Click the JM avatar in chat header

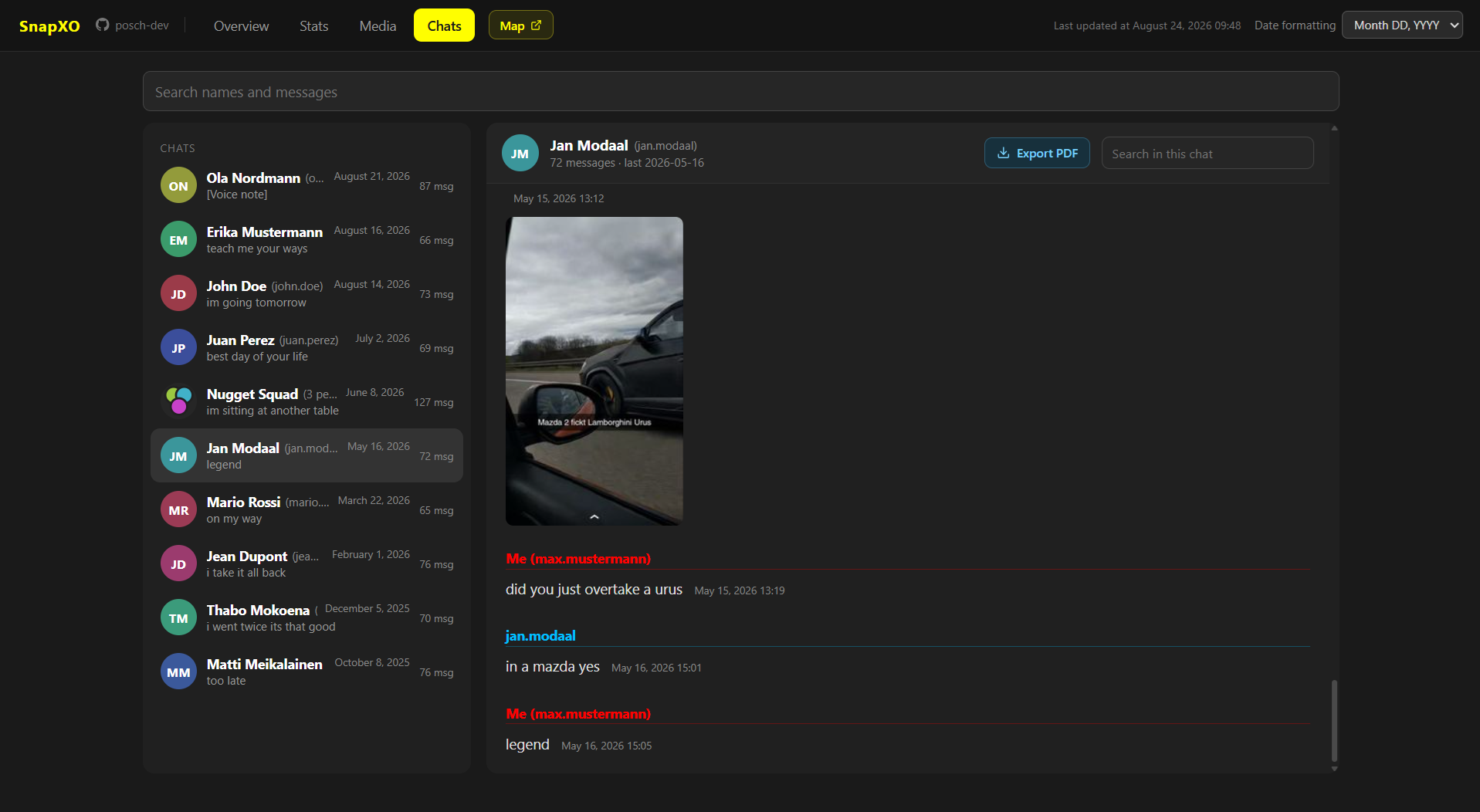coord(520,153)
